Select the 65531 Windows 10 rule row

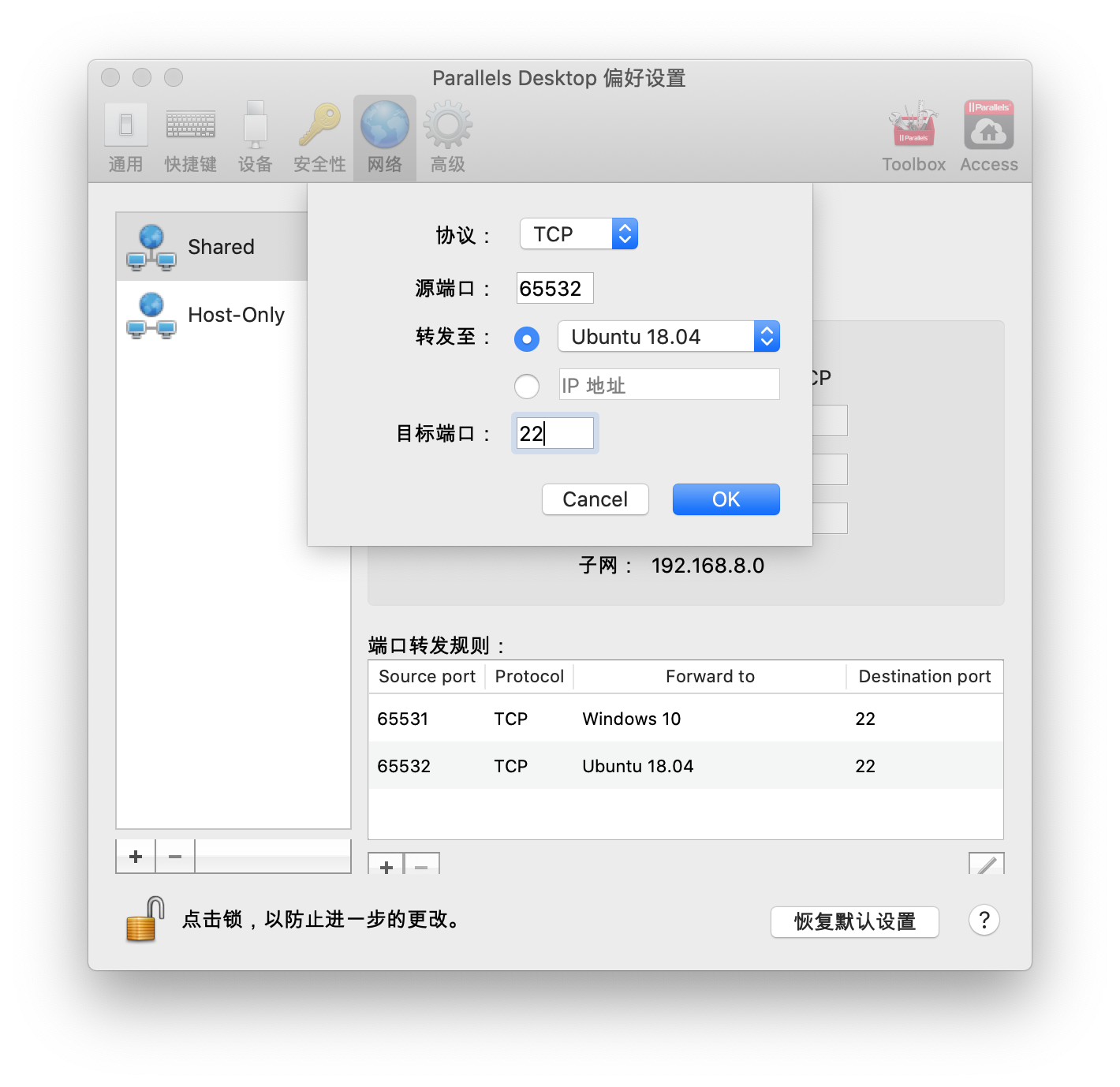[685, 719]
